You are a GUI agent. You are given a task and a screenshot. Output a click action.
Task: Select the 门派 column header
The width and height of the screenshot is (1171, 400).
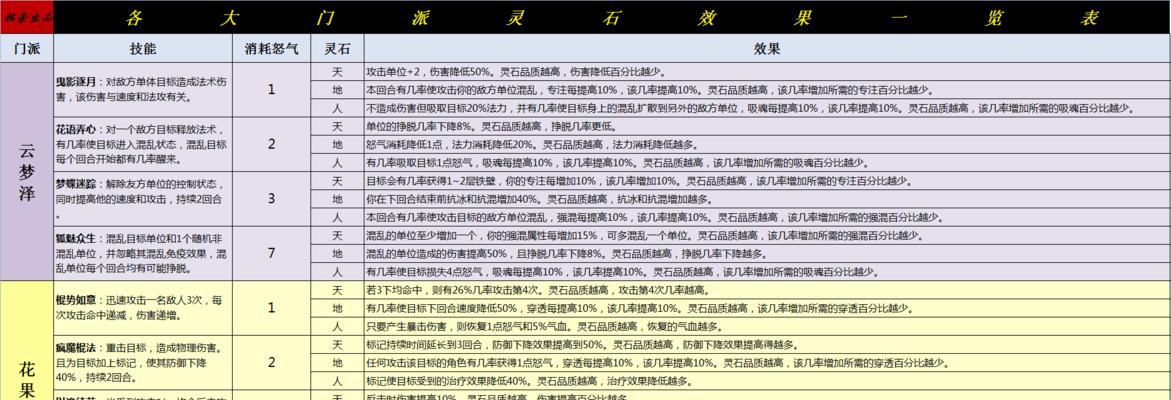27,49
